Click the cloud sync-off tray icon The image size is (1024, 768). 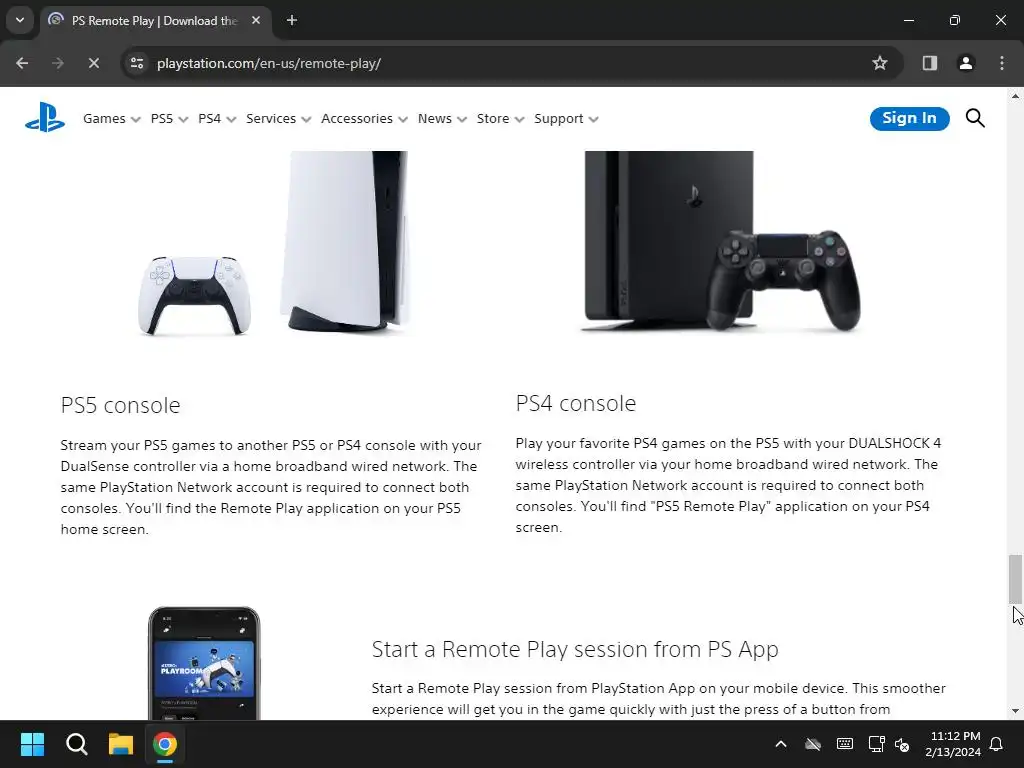pos(813,744)
